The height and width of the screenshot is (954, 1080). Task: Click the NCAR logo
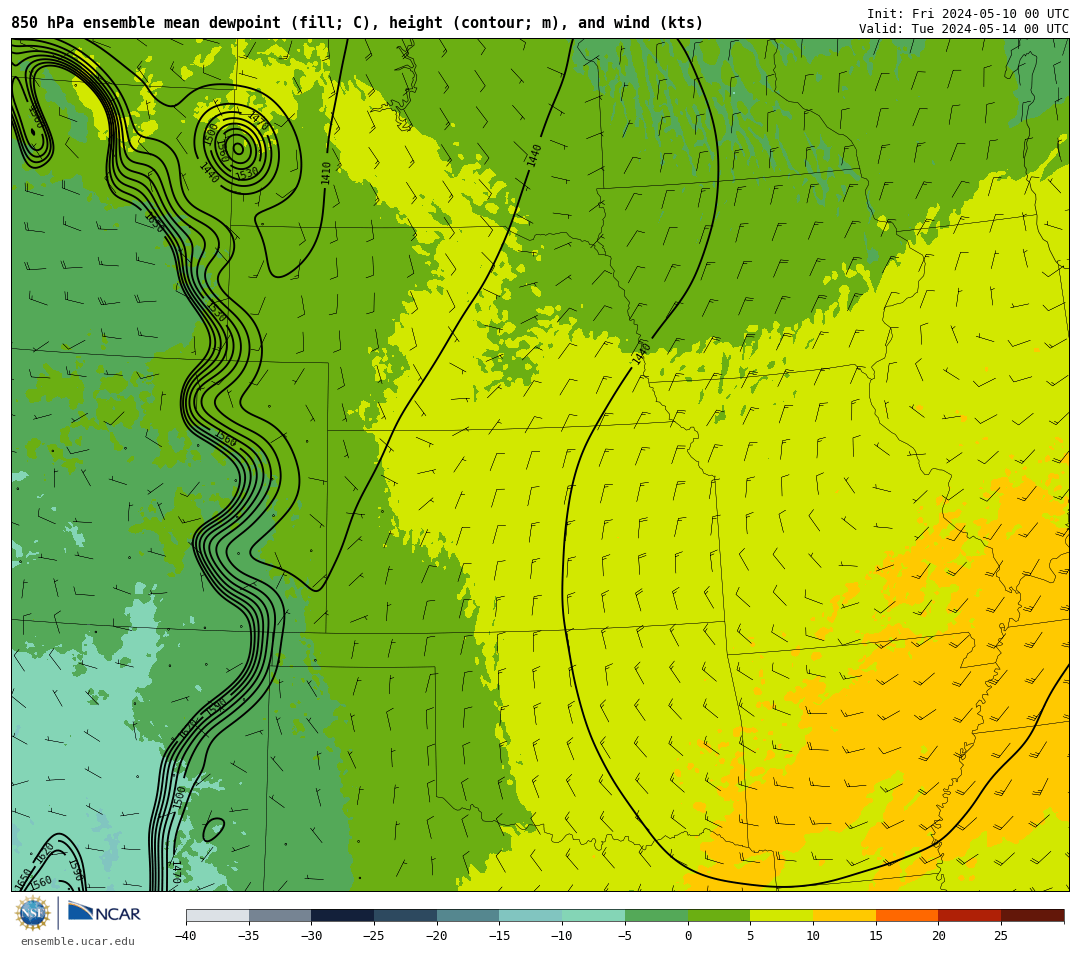[x=104, y=913]
